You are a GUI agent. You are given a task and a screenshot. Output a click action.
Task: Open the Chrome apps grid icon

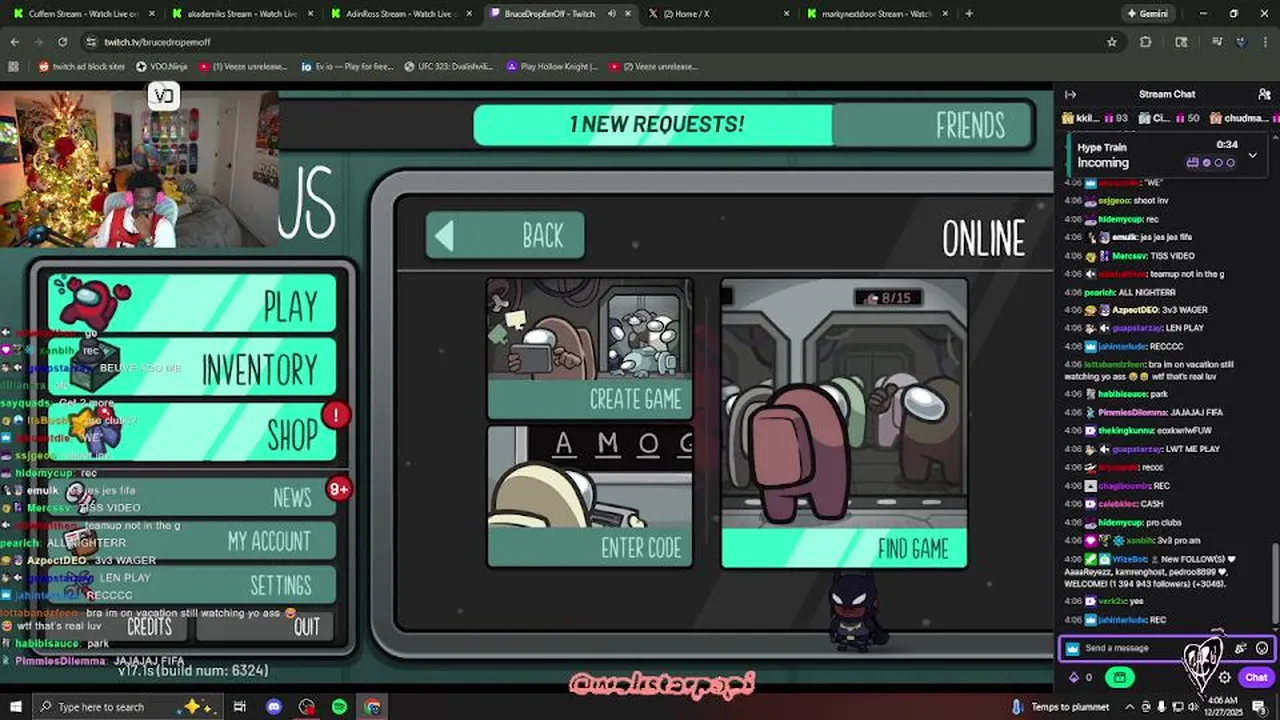tap(14, 66)
